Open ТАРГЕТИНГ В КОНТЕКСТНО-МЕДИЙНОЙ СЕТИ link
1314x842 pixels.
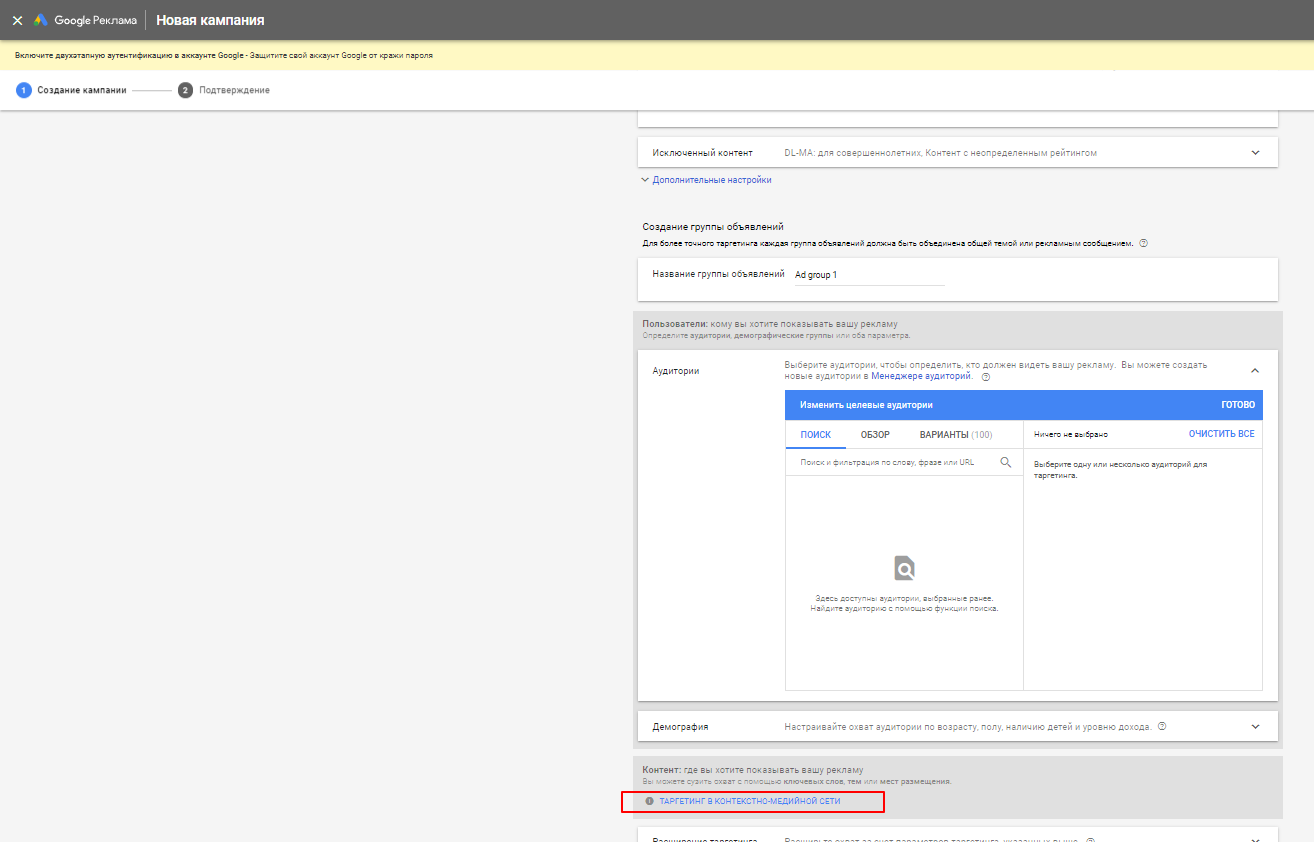point(750,801)
